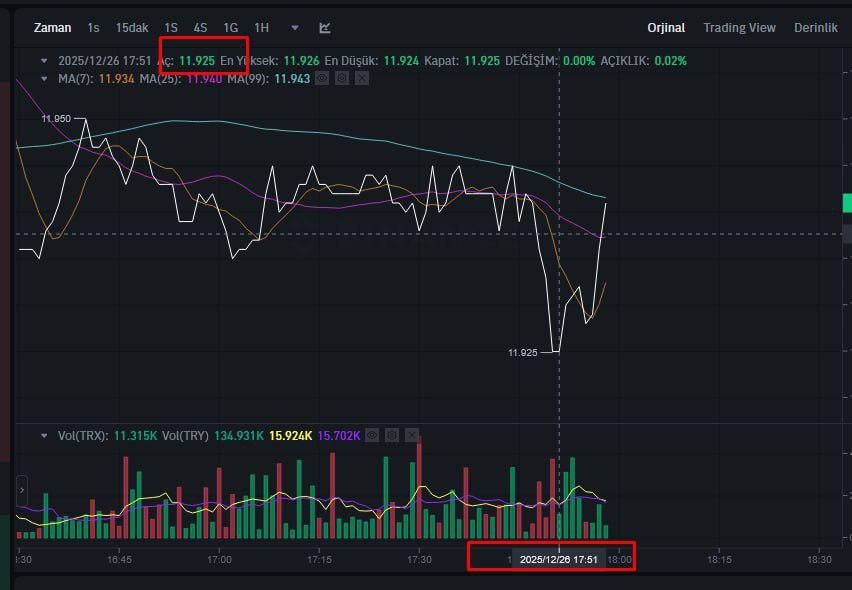Open the chart indicators settings icon
The image size is (852, 590).
(325, 28)
